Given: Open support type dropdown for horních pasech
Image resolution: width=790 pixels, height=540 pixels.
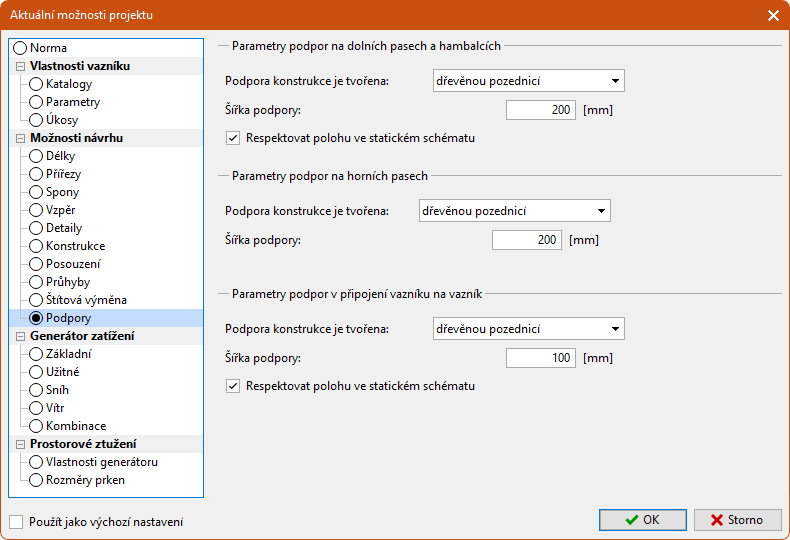Looking at the screenshot, I should point(514,211).
